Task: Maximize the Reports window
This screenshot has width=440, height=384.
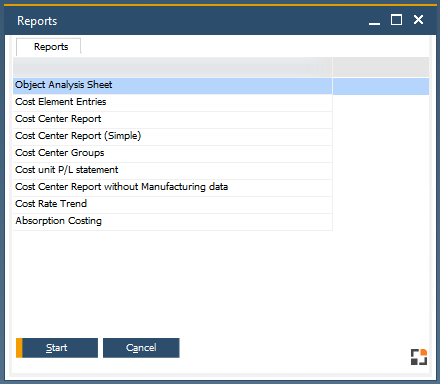Action: [x=396, y=20]
